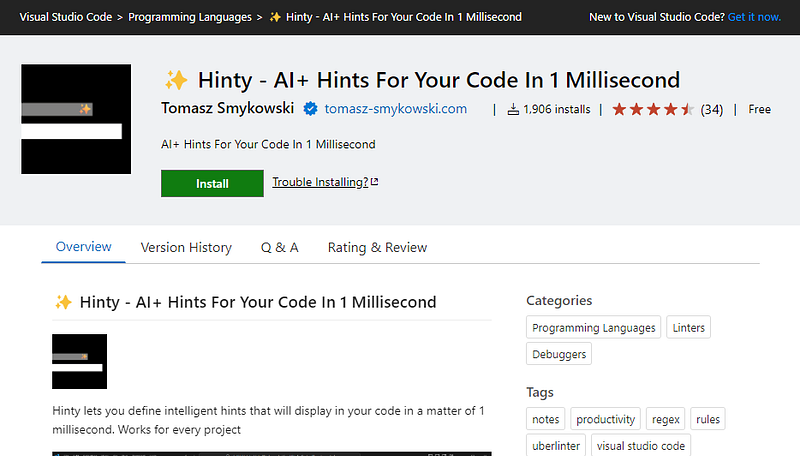
Task: Open the Tomasz Smykowski publisher page
Action: coord(228,108)
